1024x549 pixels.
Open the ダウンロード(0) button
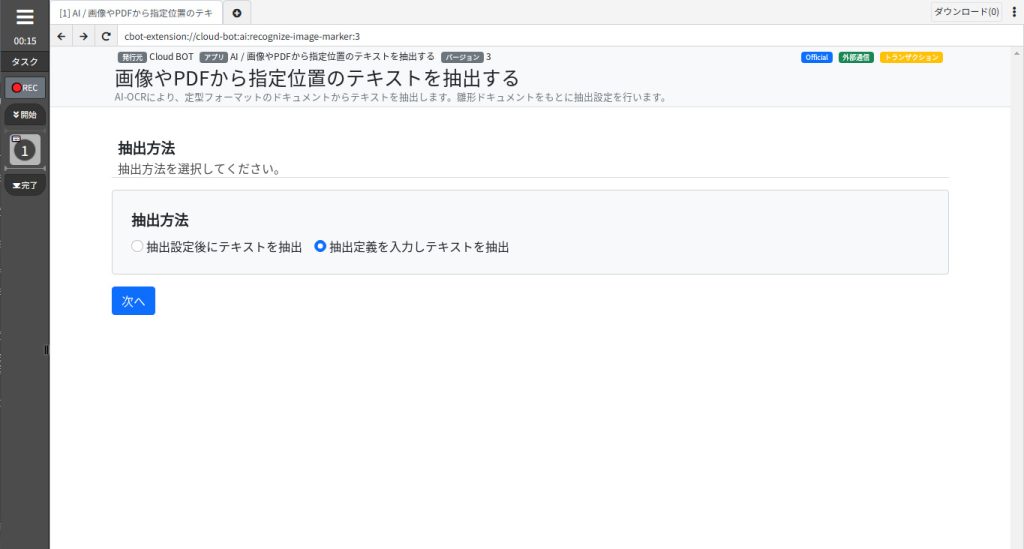[x=967, y=12]
